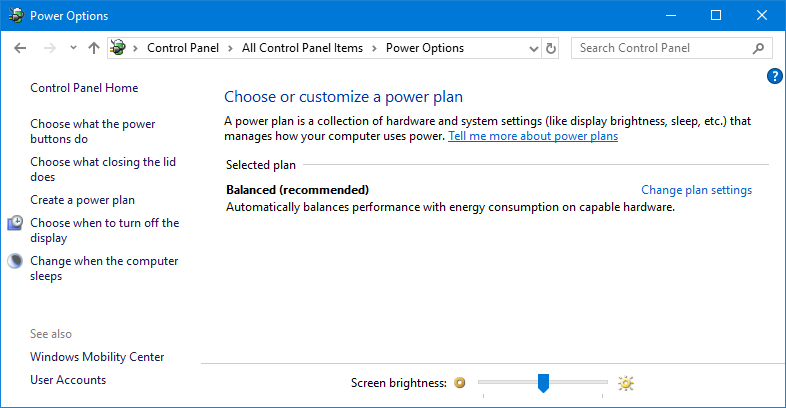Open Create a power plan
The image size is (786, 408).
click(82, 200)
